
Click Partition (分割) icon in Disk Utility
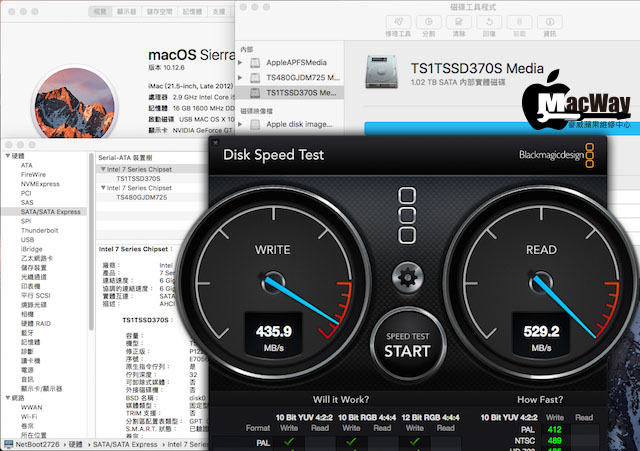click(429, 22)
